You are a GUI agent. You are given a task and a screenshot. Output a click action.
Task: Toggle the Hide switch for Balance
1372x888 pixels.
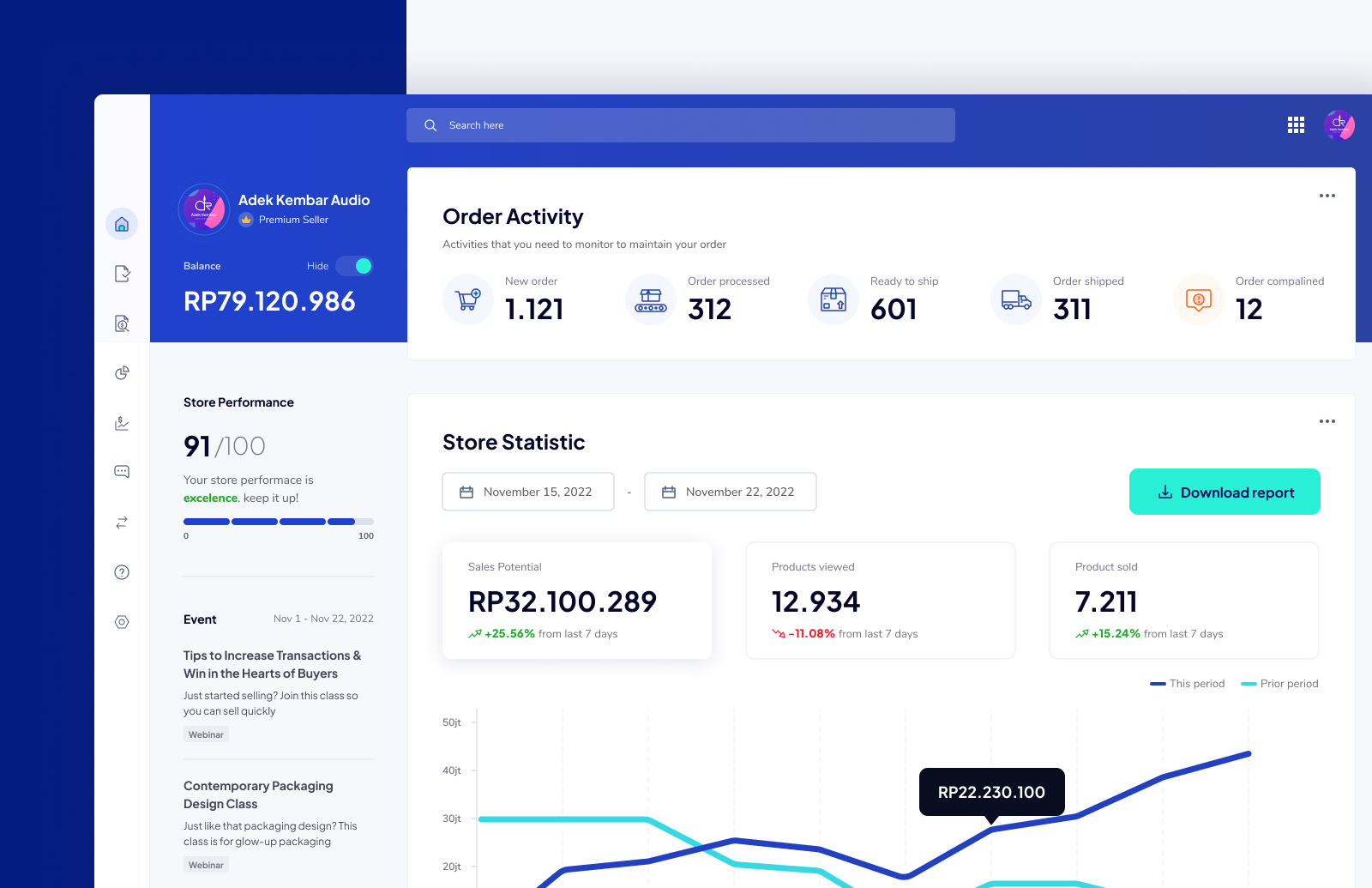[x=354, y=266]
